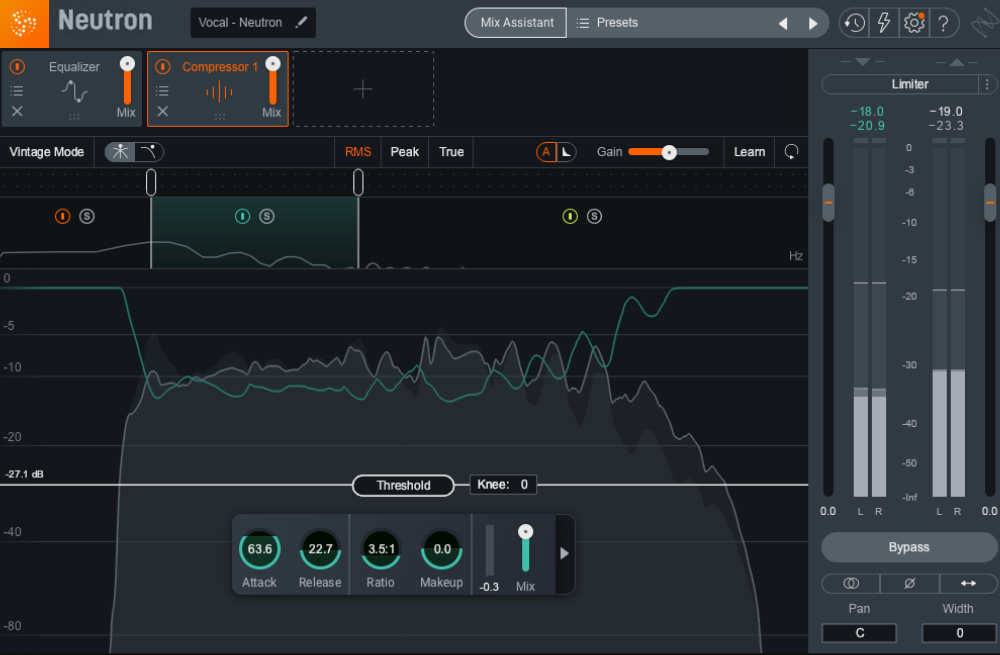Switch detection mode to RMS
This screenshot has height=655, width=1000.
358,152
